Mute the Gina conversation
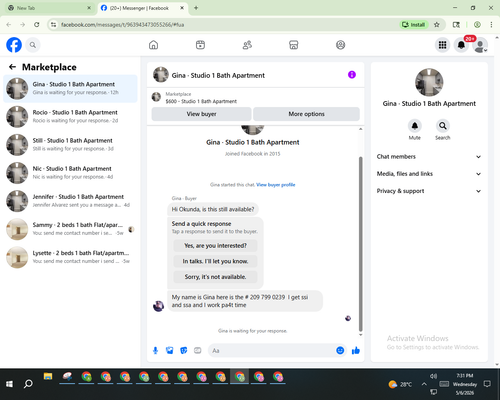This screenshot has height=400, width=500. [415, 126]
